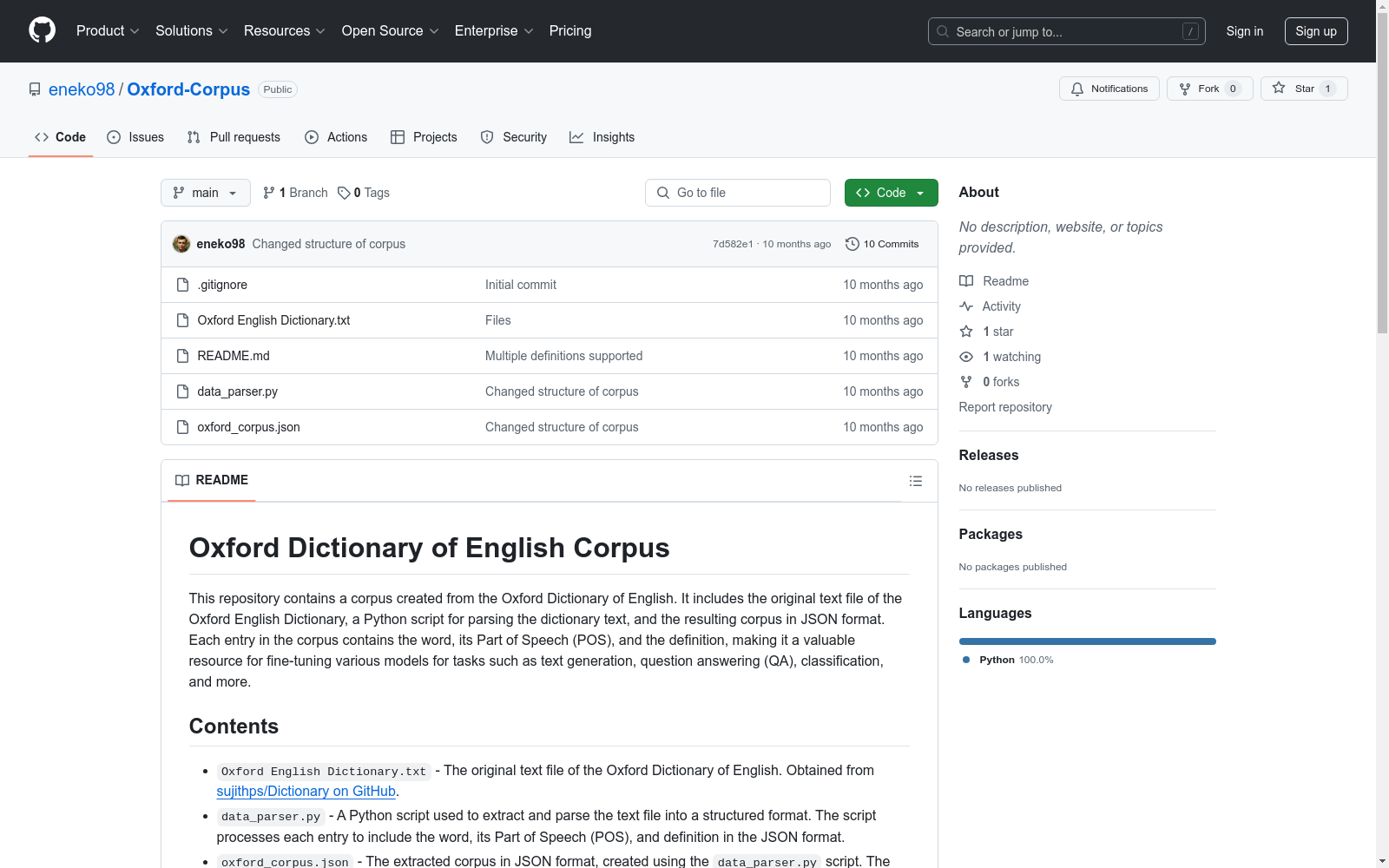Click the search magnifier in Go to file

(663, 193)
